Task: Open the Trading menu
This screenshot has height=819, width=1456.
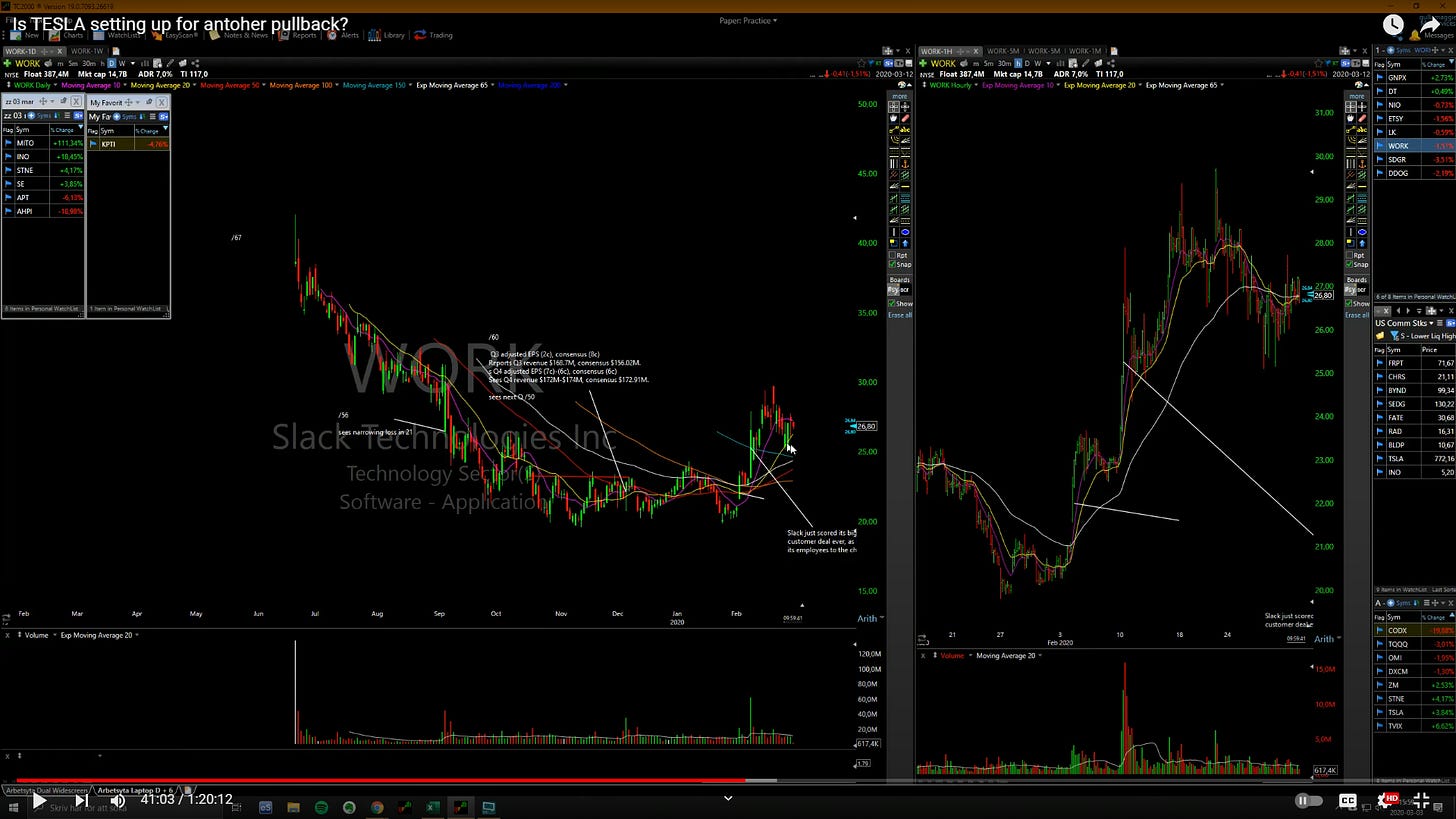Action: (433, 35)
